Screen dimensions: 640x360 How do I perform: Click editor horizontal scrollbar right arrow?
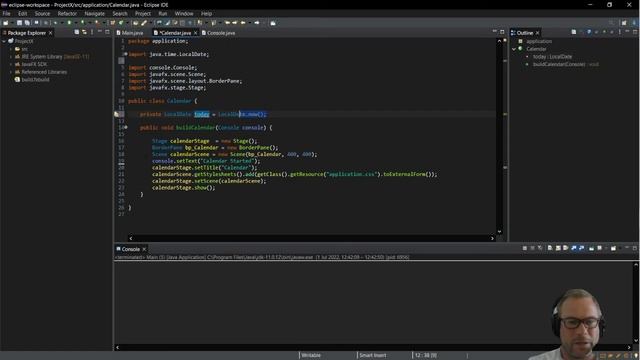point(492,238)
